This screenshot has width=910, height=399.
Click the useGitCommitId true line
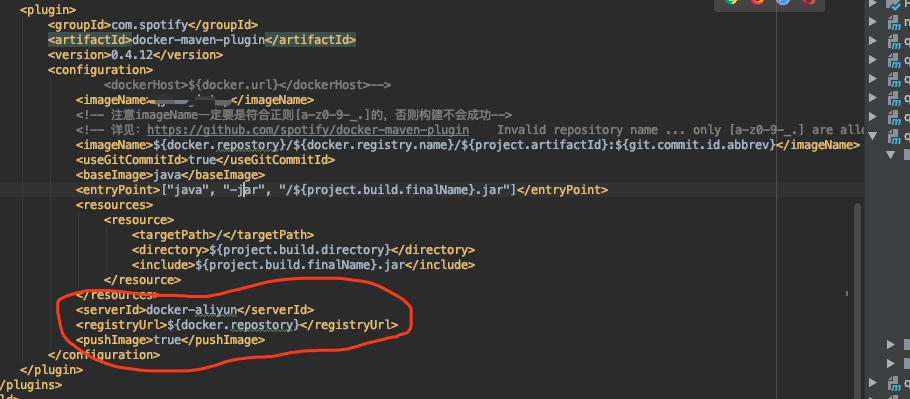point(205,160)
